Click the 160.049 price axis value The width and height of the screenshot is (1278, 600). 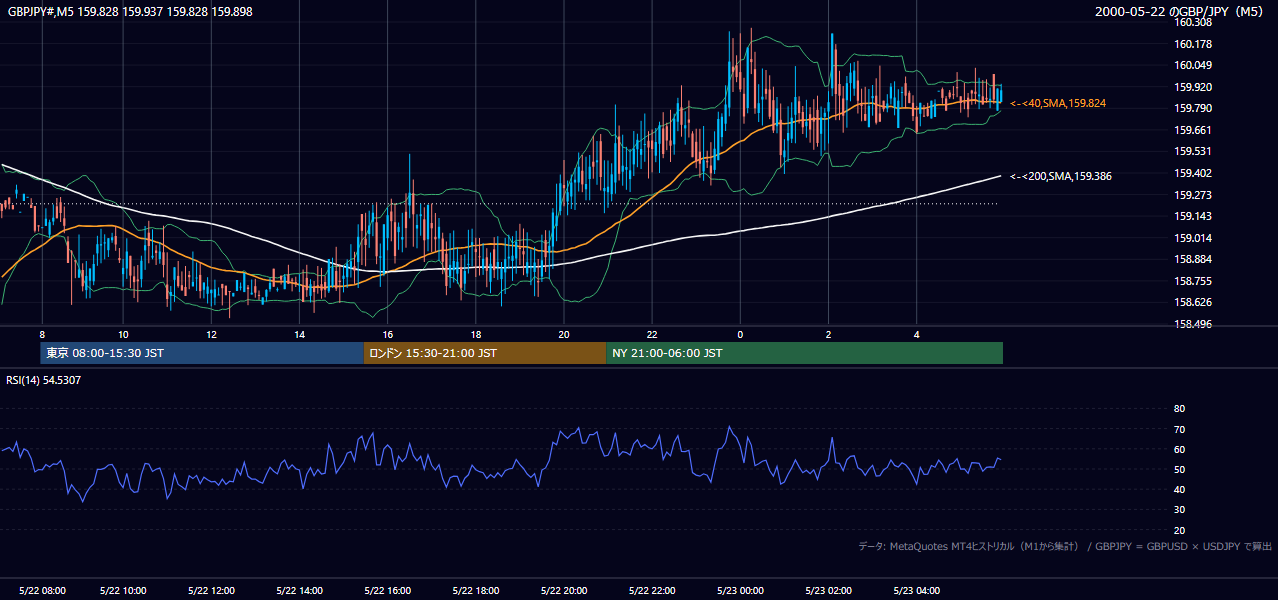1193,65
